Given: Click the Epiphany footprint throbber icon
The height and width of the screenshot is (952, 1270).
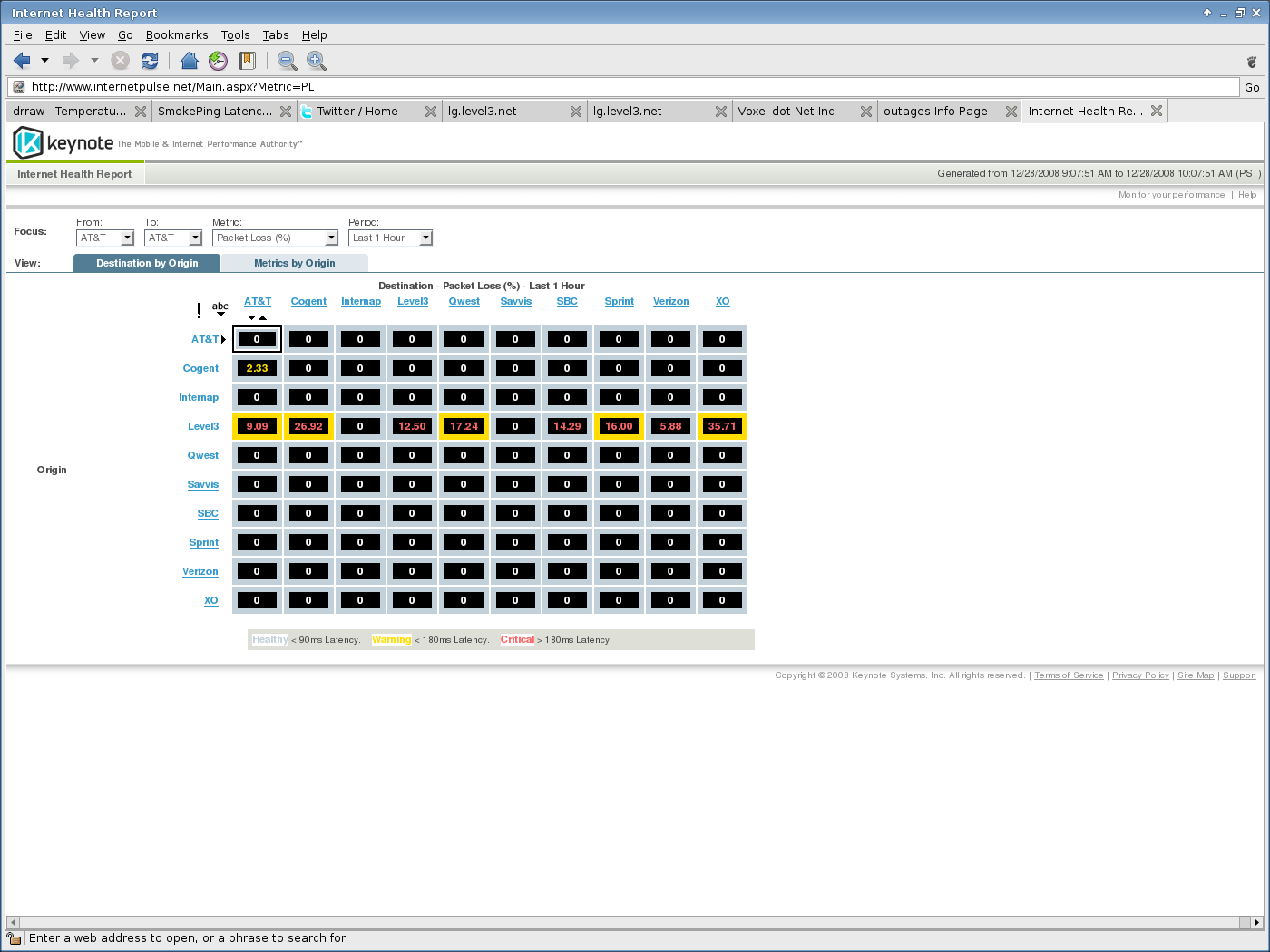Looking at the screenshot, I should pyautogui.click(x=1252, y=62).
